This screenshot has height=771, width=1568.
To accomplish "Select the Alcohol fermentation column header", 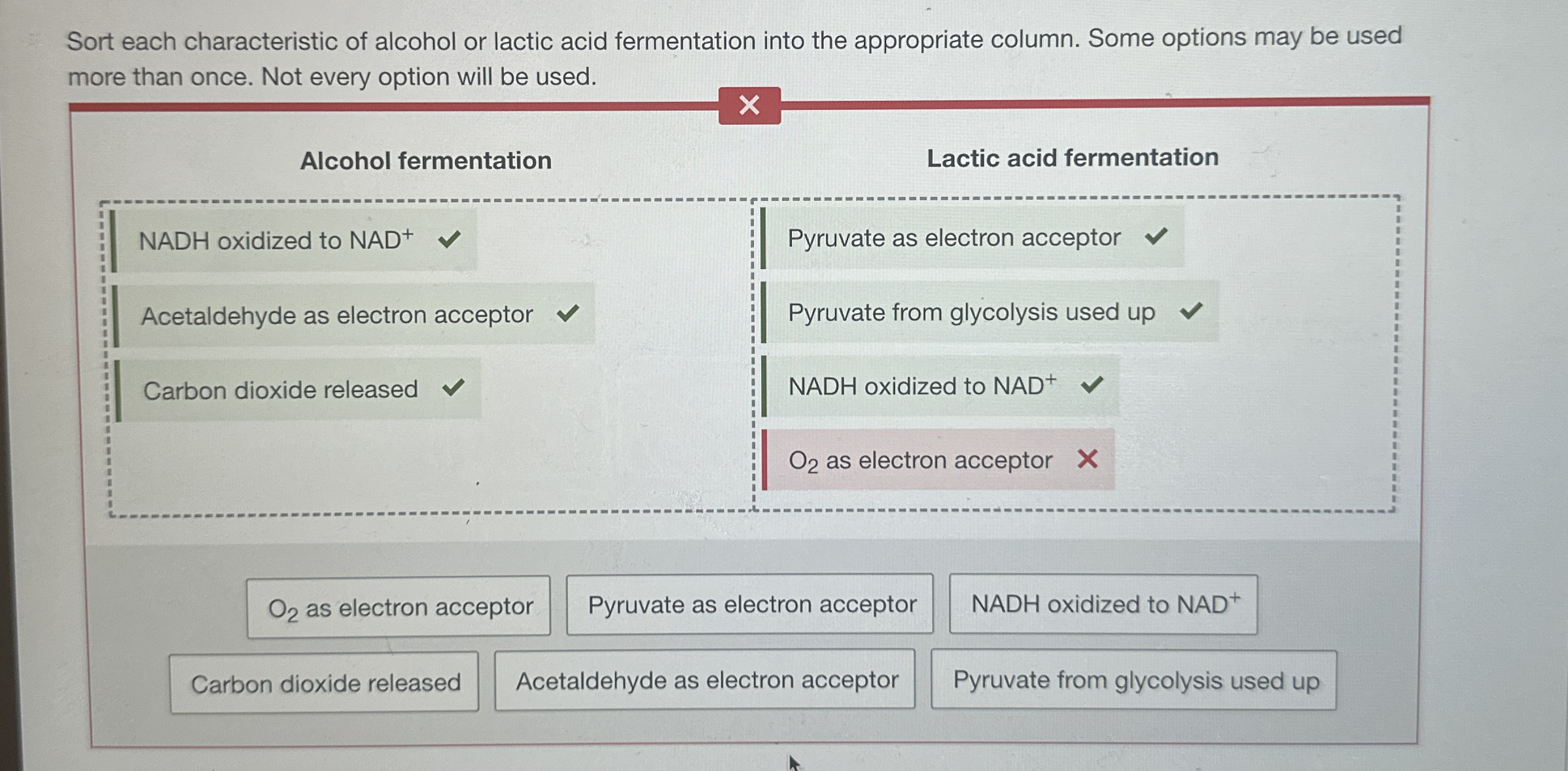I will (x=427, y=160).
